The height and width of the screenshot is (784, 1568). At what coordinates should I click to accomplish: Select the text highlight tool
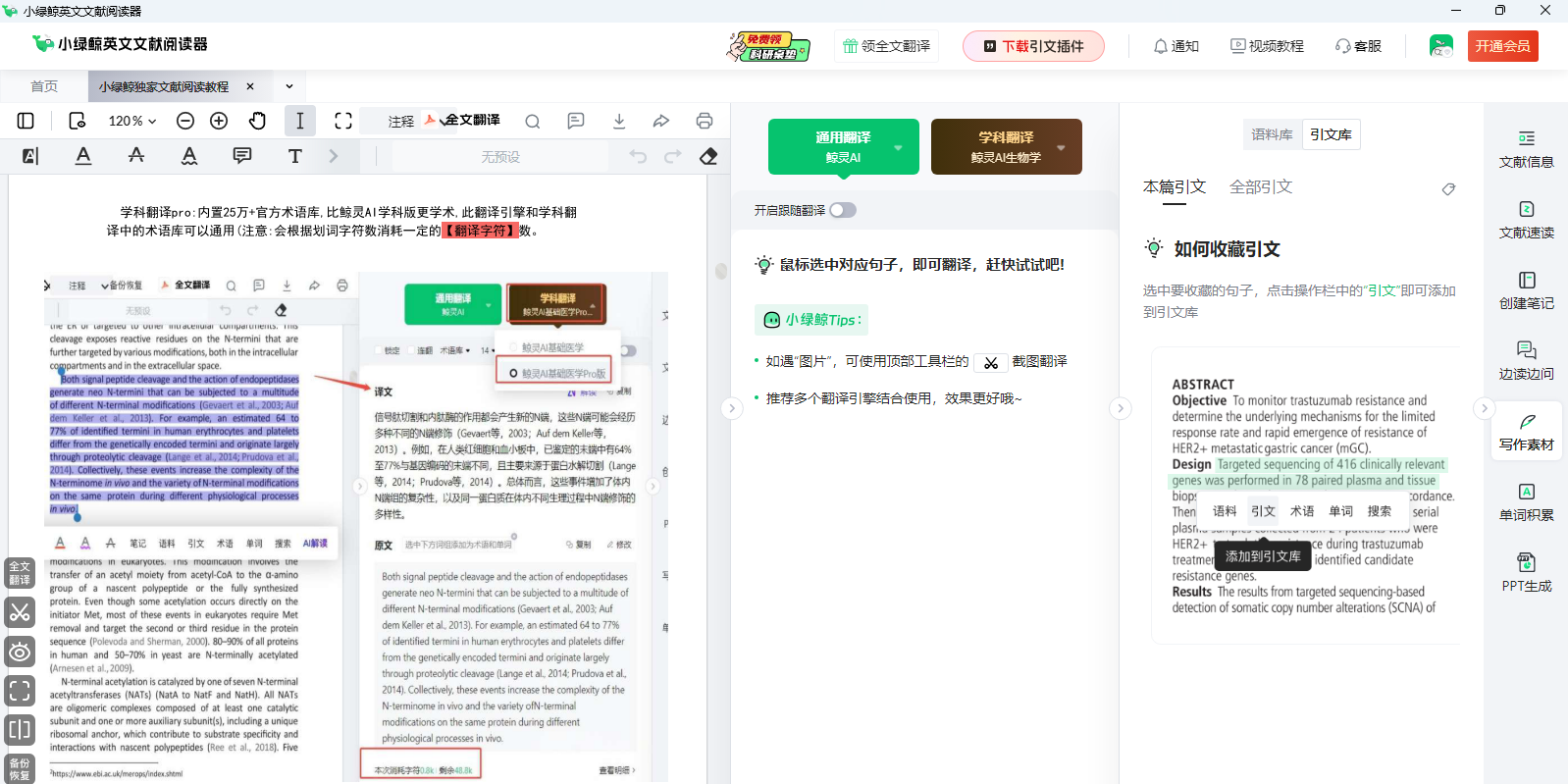point(30,156)
